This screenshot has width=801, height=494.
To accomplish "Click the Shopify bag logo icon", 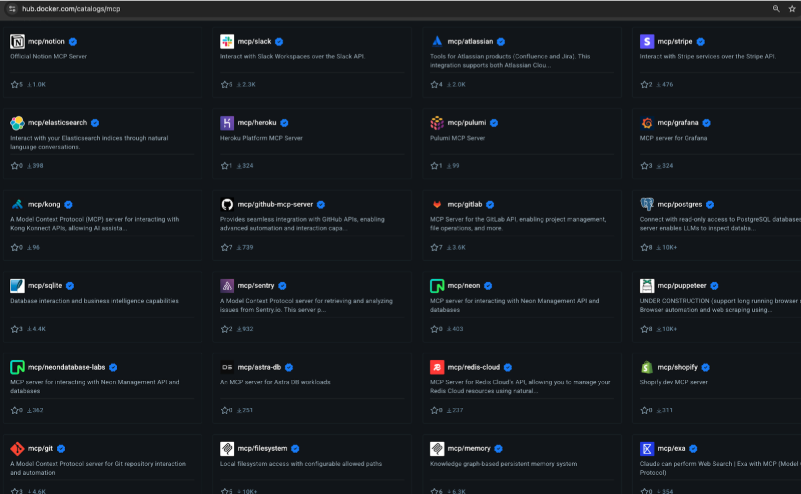I will point(647,368).
